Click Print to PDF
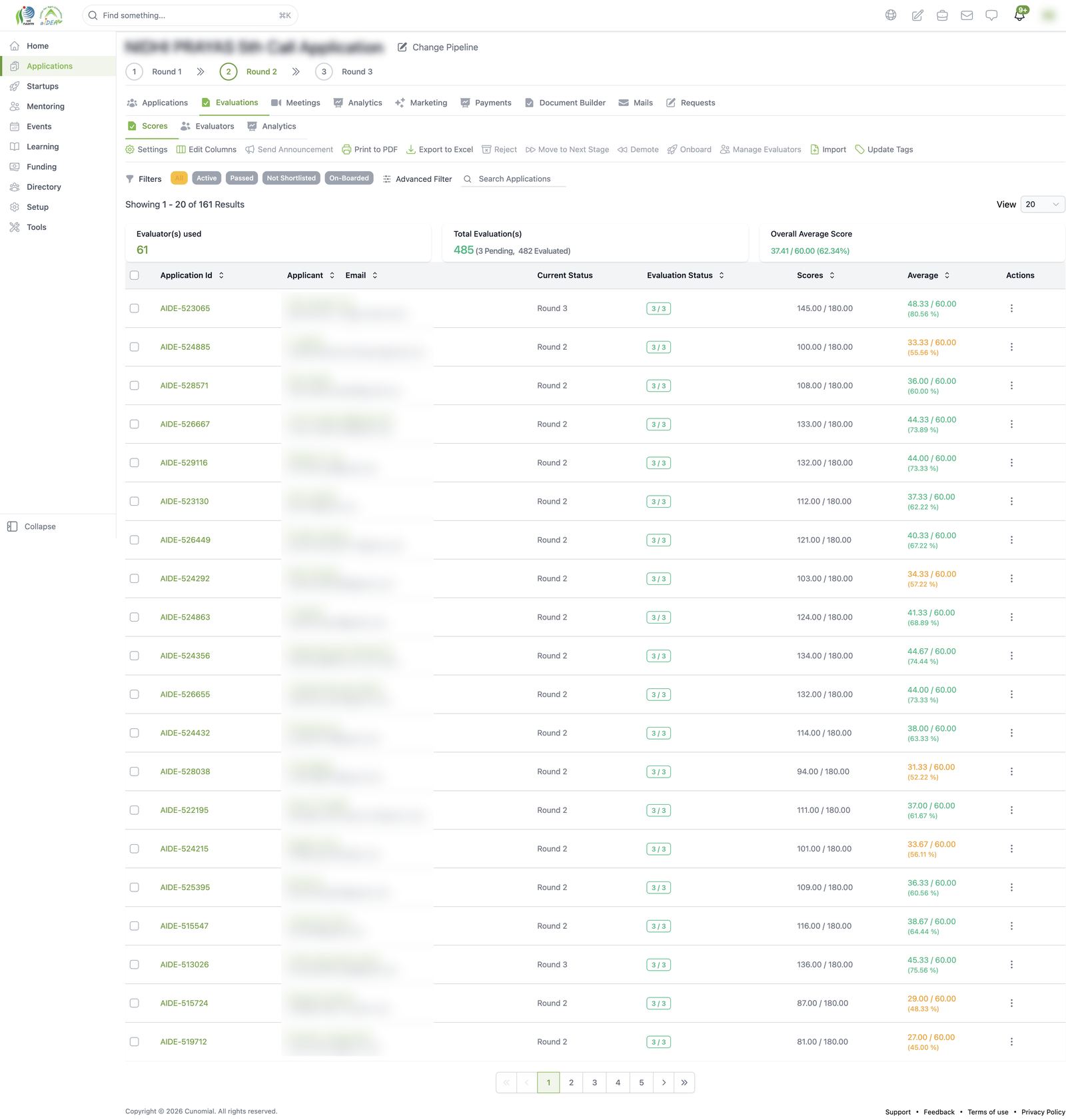 point(370,150)
